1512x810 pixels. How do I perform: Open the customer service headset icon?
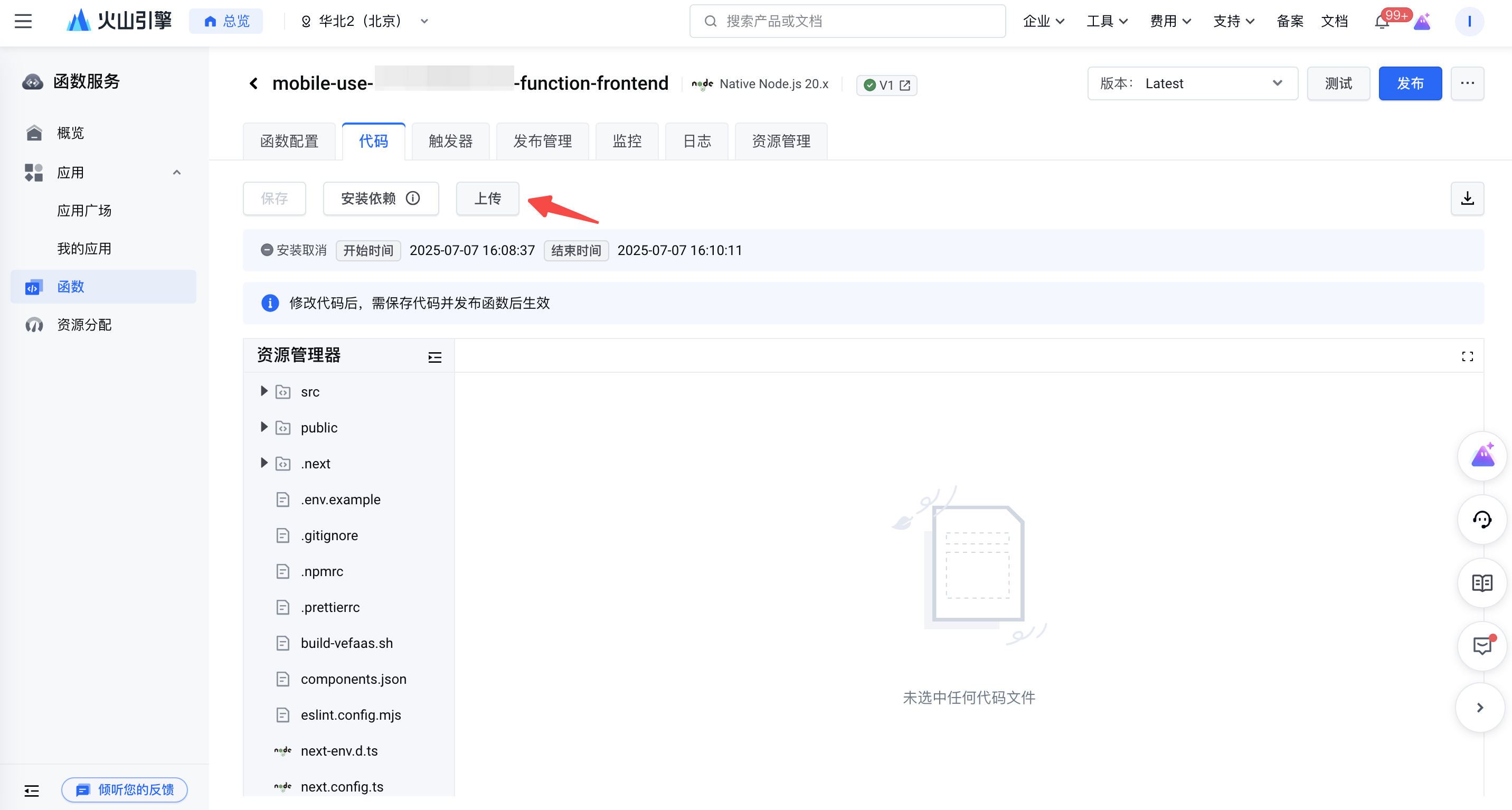pos(1481,520)
